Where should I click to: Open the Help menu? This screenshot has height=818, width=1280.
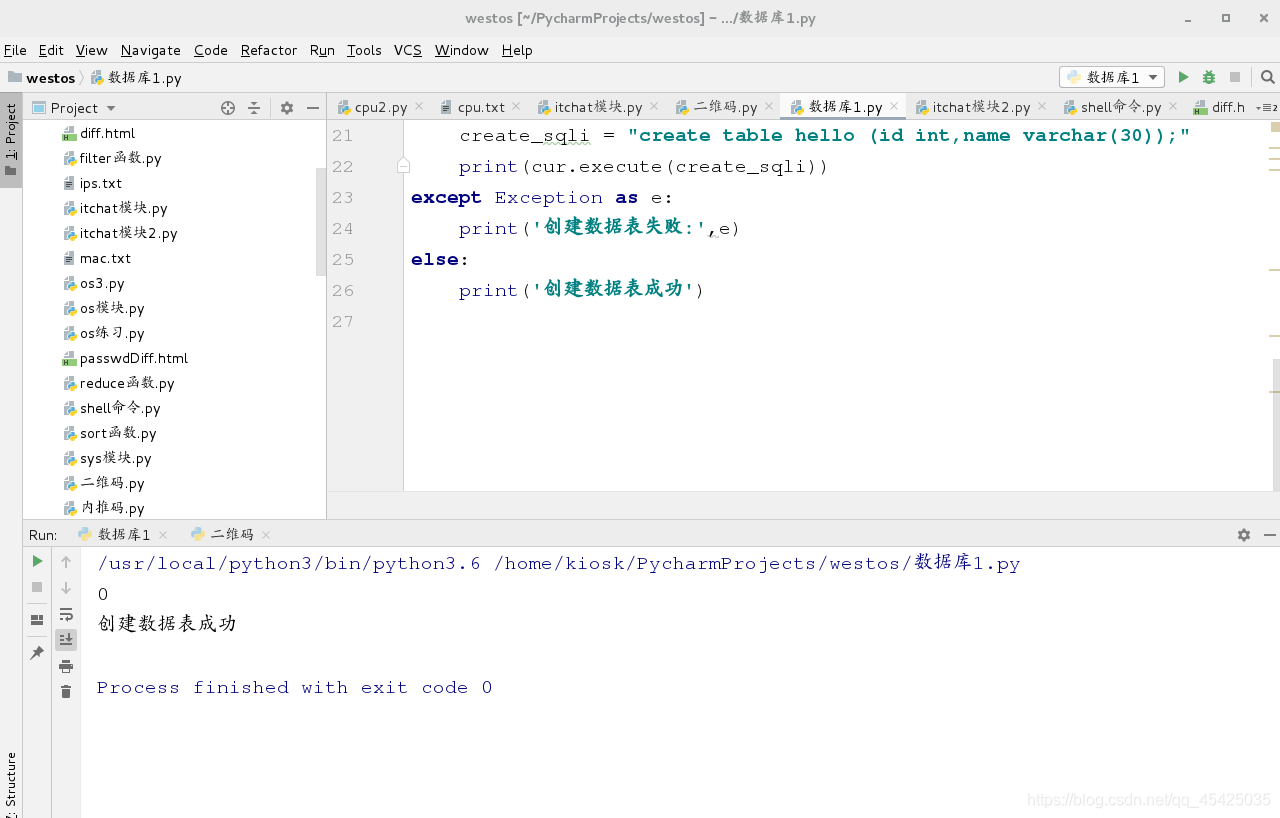[517, 50]
